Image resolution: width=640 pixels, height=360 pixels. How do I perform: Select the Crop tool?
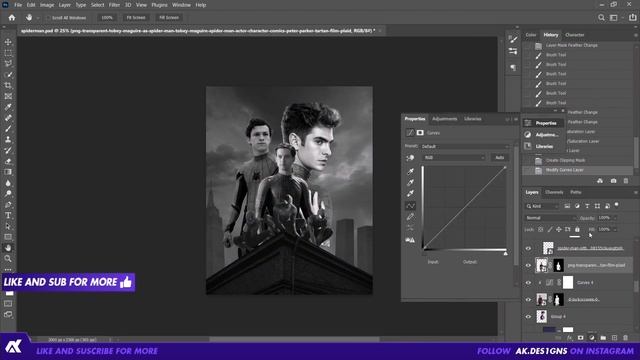click(x=8, y=85)
